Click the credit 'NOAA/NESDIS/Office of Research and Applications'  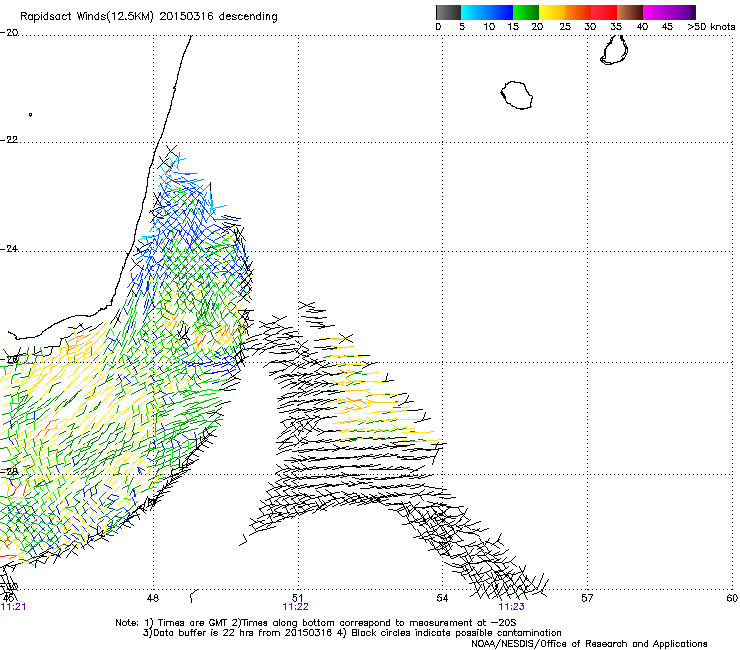(x=589, y=643)
